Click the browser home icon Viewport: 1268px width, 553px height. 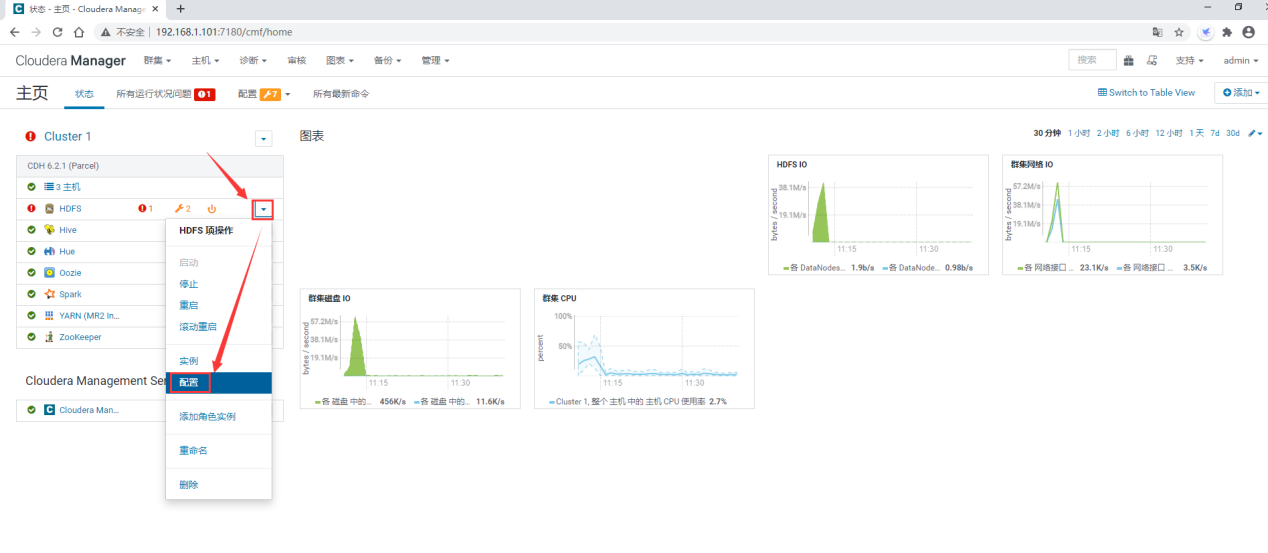tap(78, 32)
